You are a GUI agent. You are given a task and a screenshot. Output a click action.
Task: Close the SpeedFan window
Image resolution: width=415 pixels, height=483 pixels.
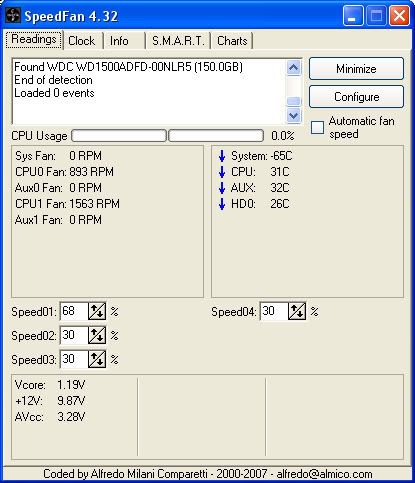click(399, 16)
